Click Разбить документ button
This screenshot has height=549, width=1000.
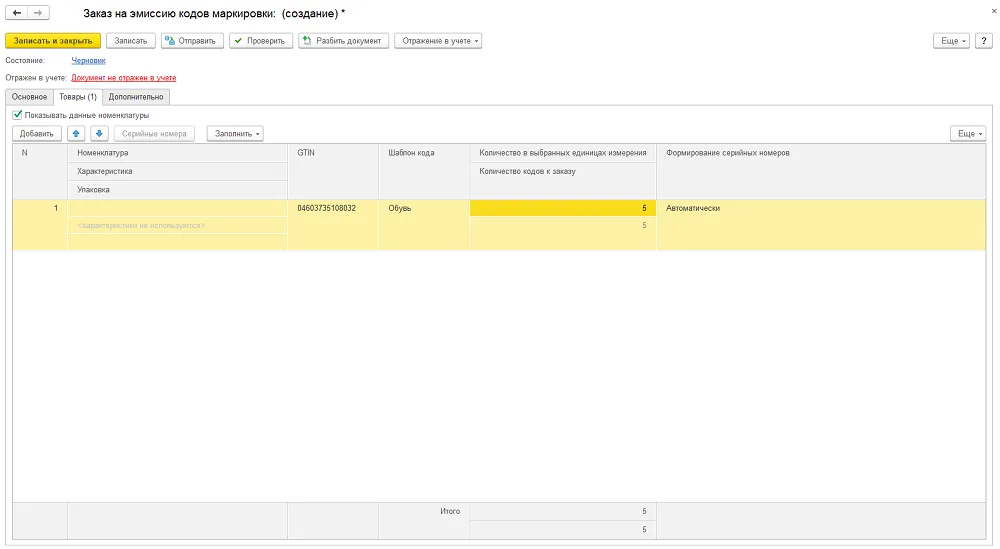tap(343, 41)
